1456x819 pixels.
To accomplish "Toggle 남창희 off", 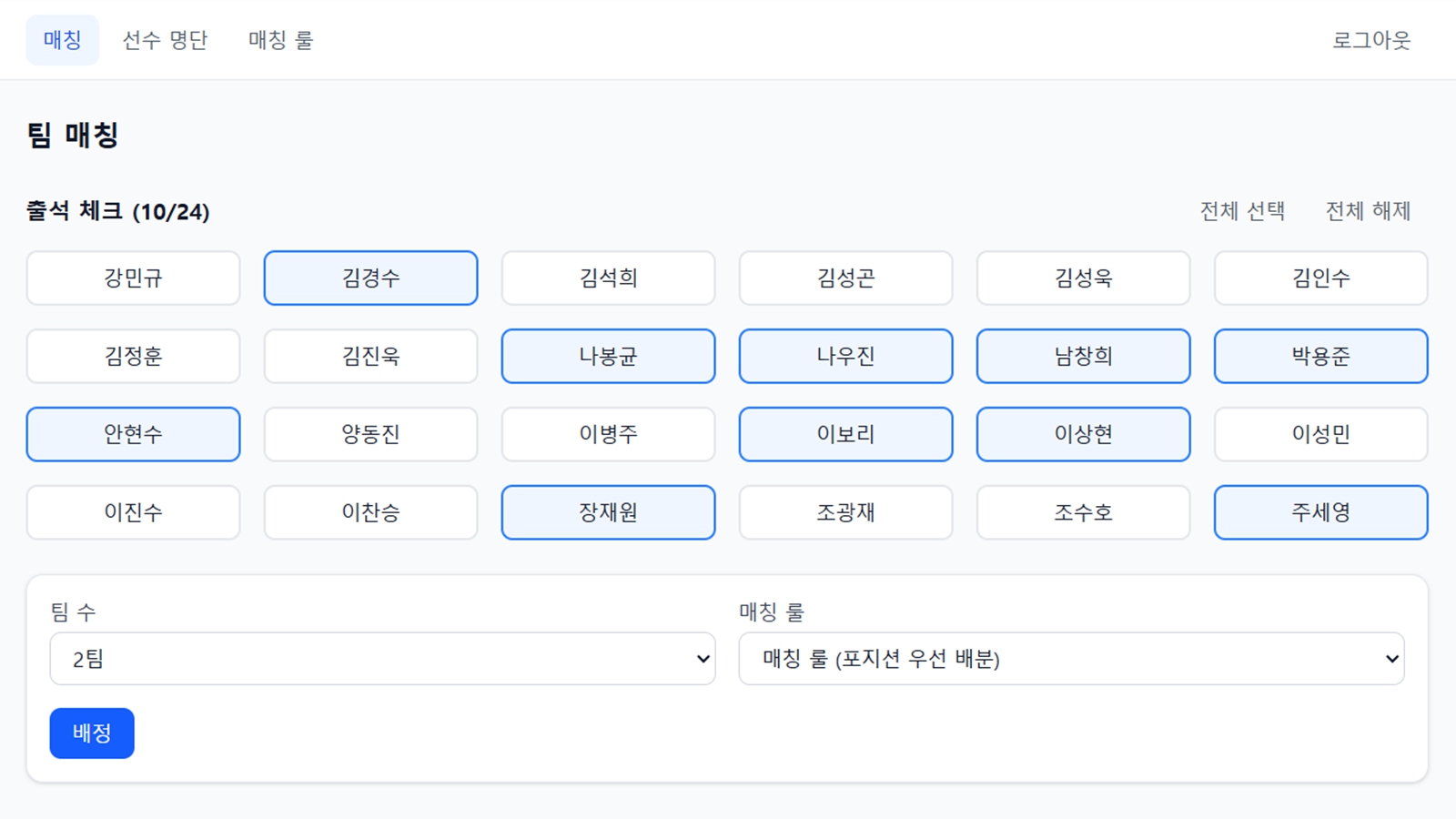I will 1083,356.
